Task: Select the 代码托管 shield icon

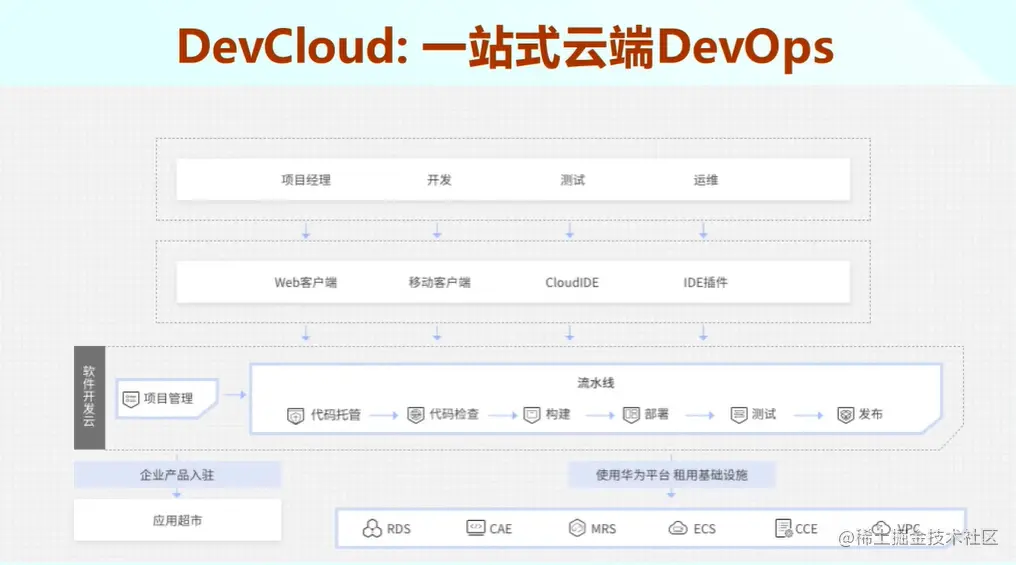Action: [295, 415]
